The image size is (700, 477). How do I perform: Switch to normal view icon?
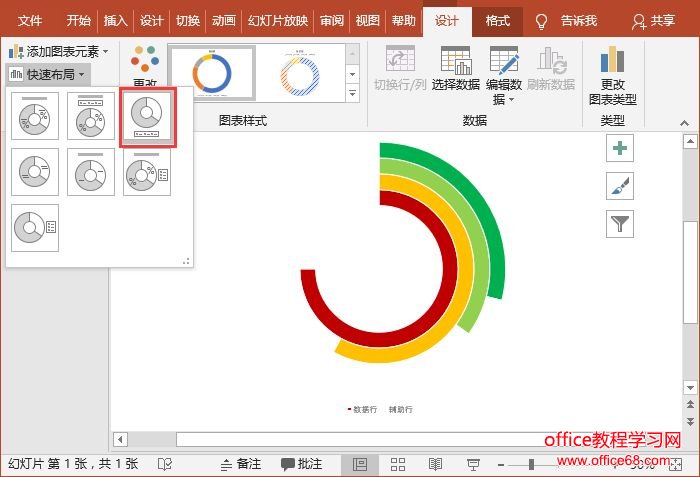pyautogui.click(x=360, y=464)
